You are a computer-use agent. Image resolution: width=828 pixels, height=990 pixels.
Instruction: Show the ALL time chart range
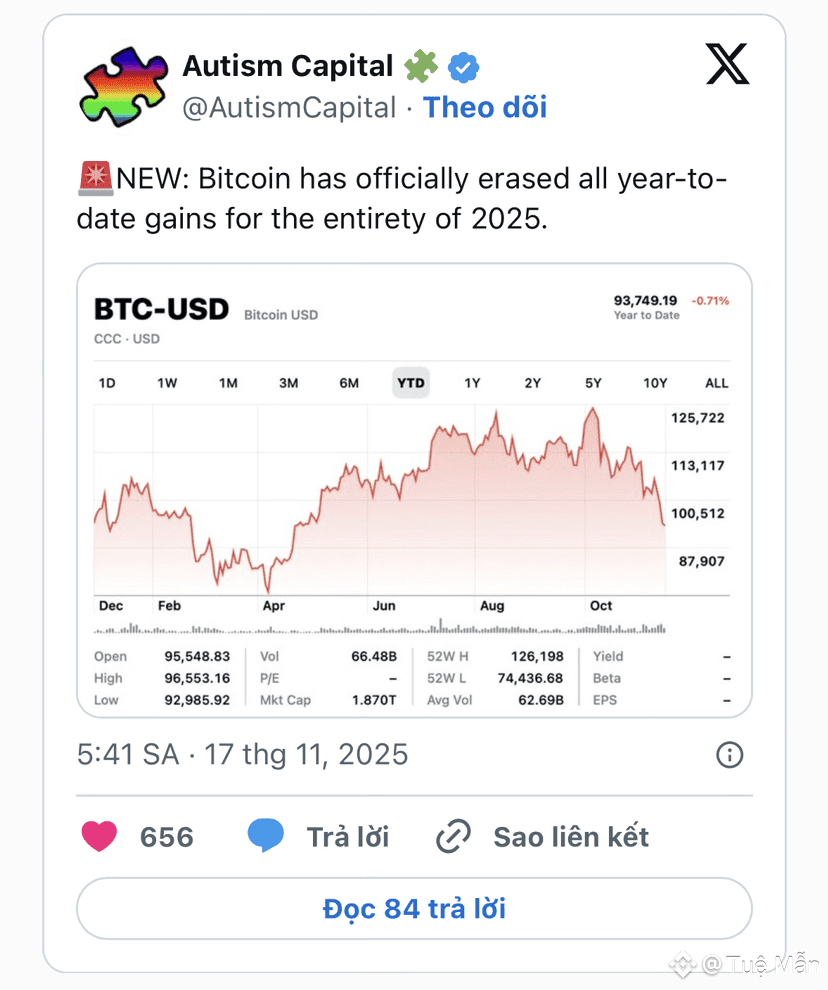pos(716,383)
